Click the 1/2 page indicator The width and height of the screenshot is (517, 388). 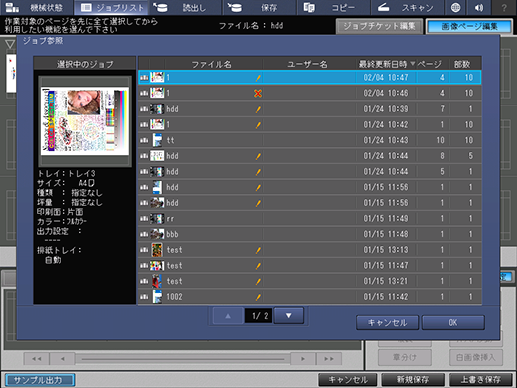[259, 316]
